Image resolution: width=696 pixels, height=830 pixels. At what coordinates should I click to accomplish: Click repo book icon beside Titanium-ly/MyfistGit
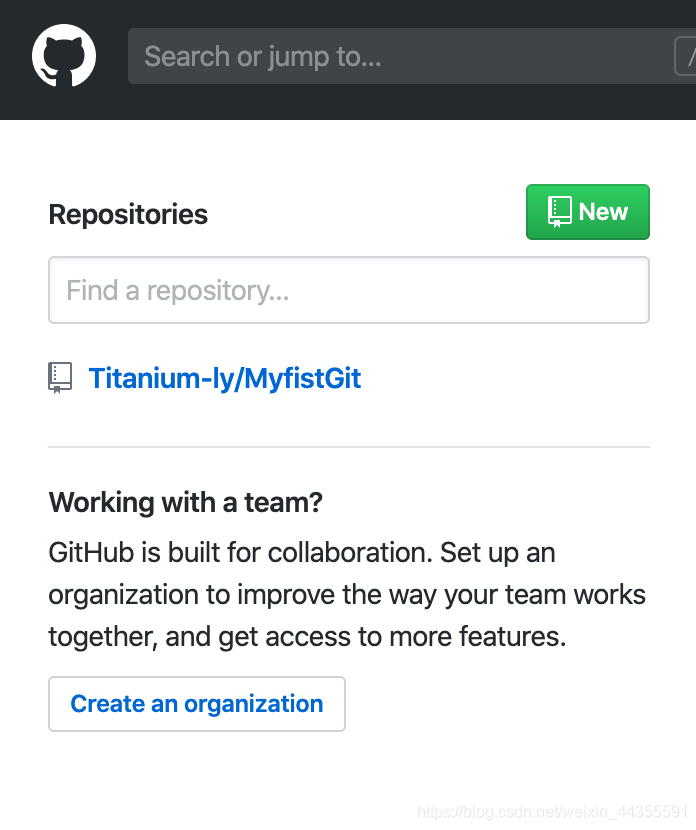point(60,378)
